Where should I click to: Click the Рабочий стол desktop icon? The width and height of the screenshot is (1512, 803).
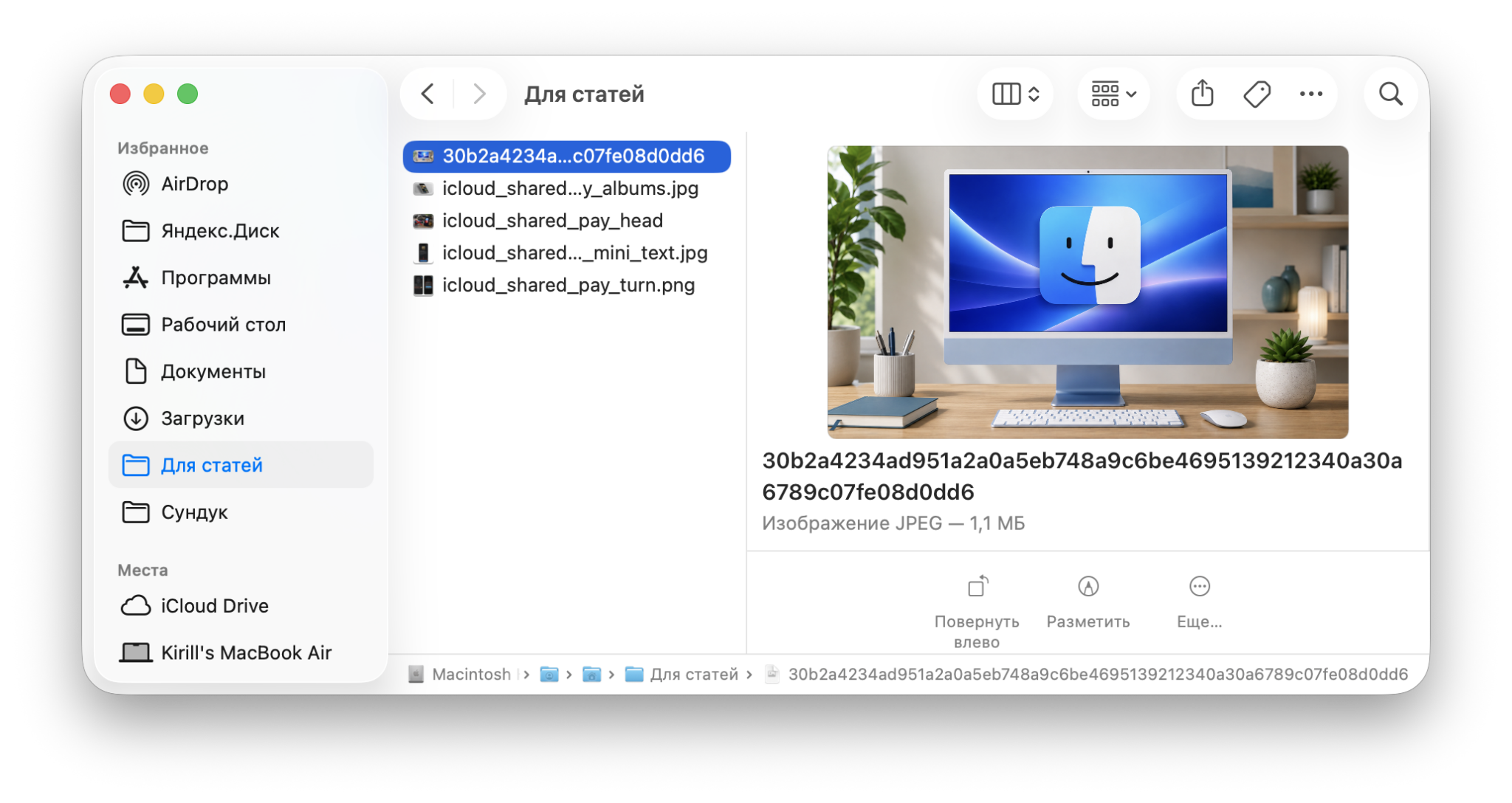(136, 325)
